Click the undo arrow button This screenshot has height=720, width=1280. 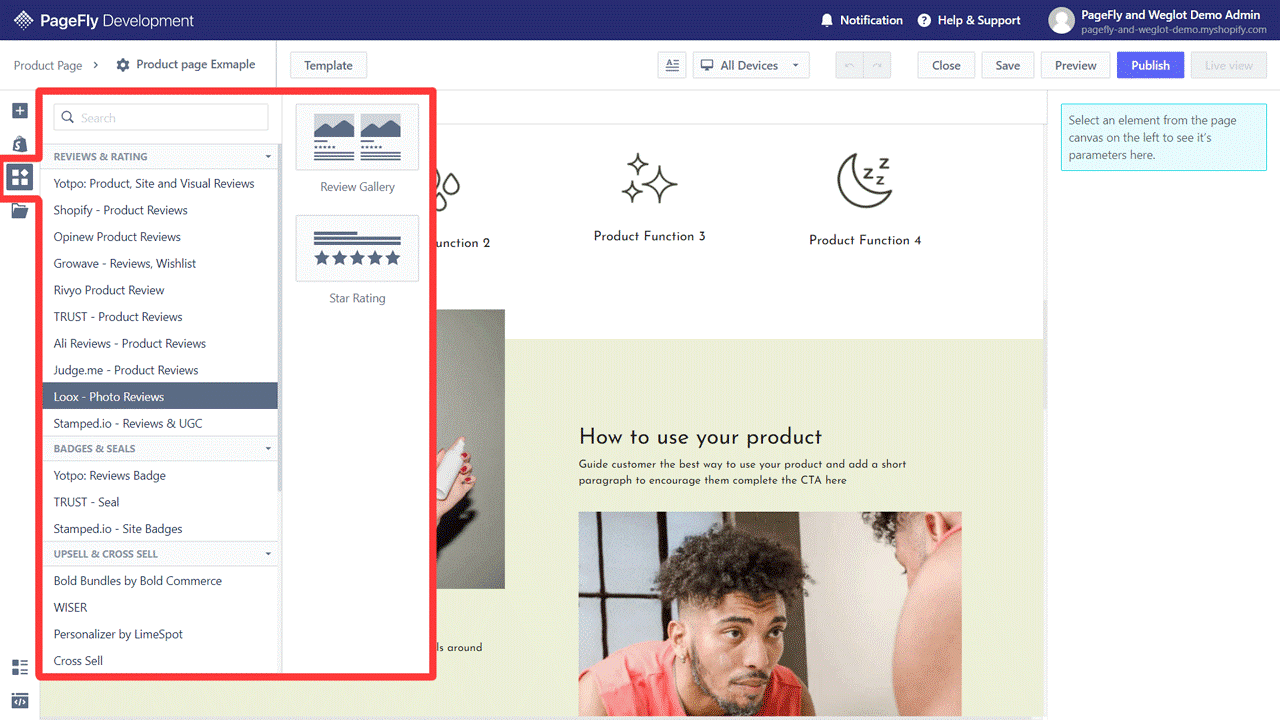850,65
